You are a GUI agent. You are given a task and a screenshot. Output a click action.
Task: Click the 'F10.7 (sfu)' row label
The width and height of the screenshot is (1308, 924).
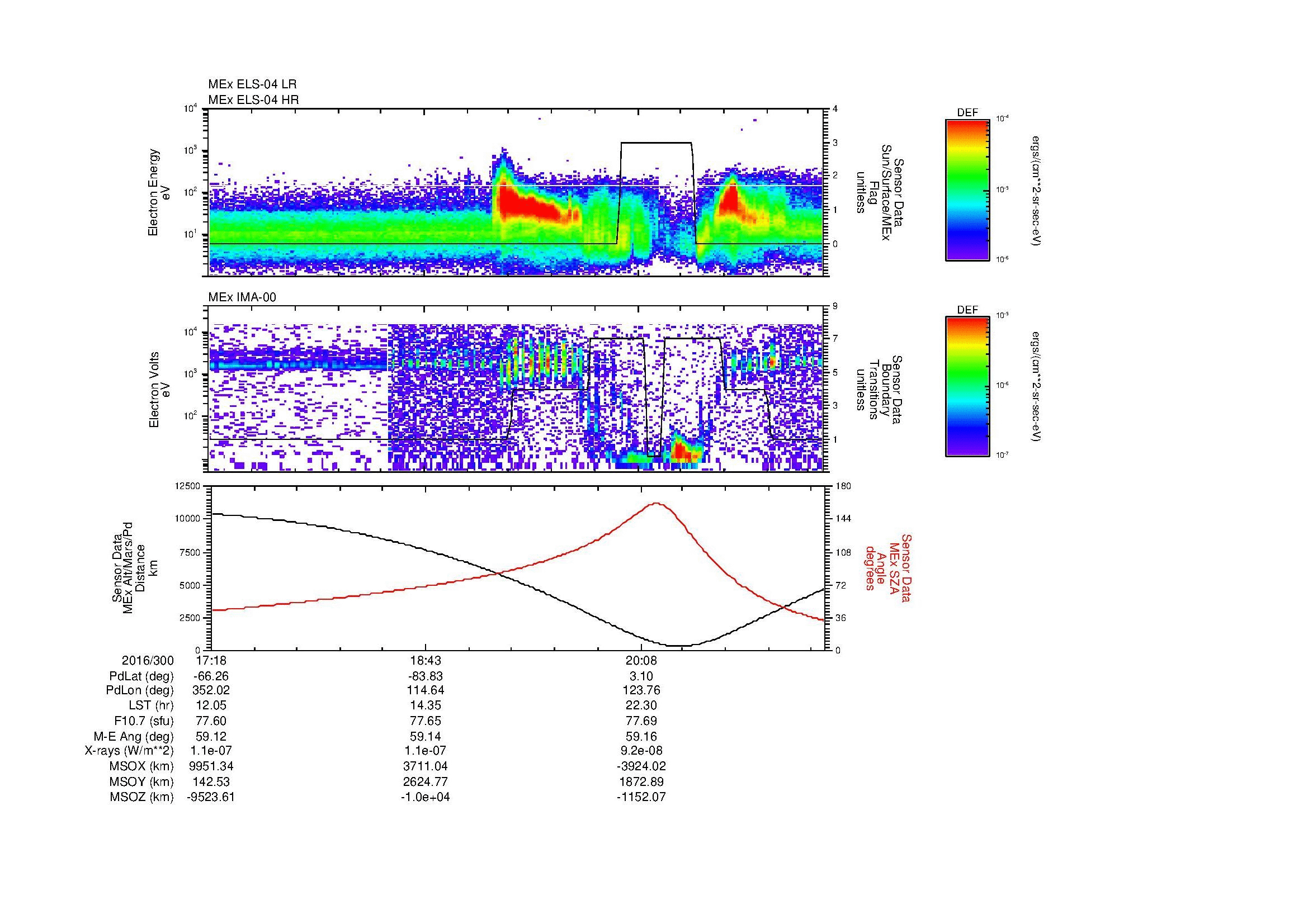144,721
